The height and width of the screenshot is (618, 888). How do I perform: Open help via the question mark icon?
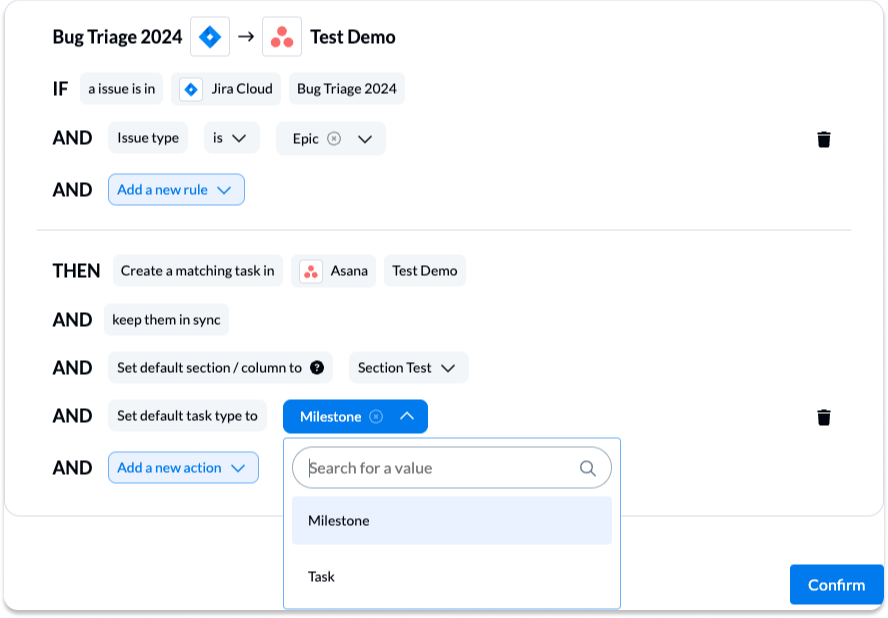318,367
